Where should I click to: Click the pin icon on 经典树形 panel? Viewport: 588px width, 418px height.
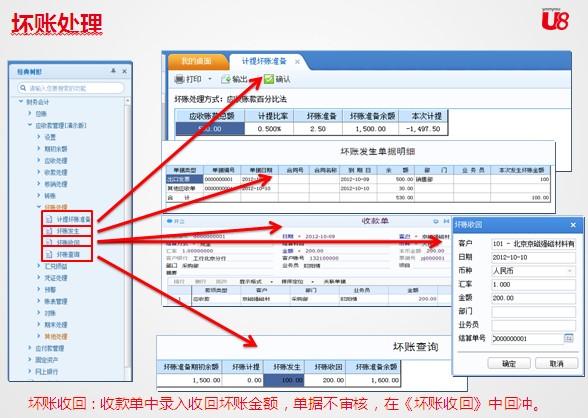point(113,71)
